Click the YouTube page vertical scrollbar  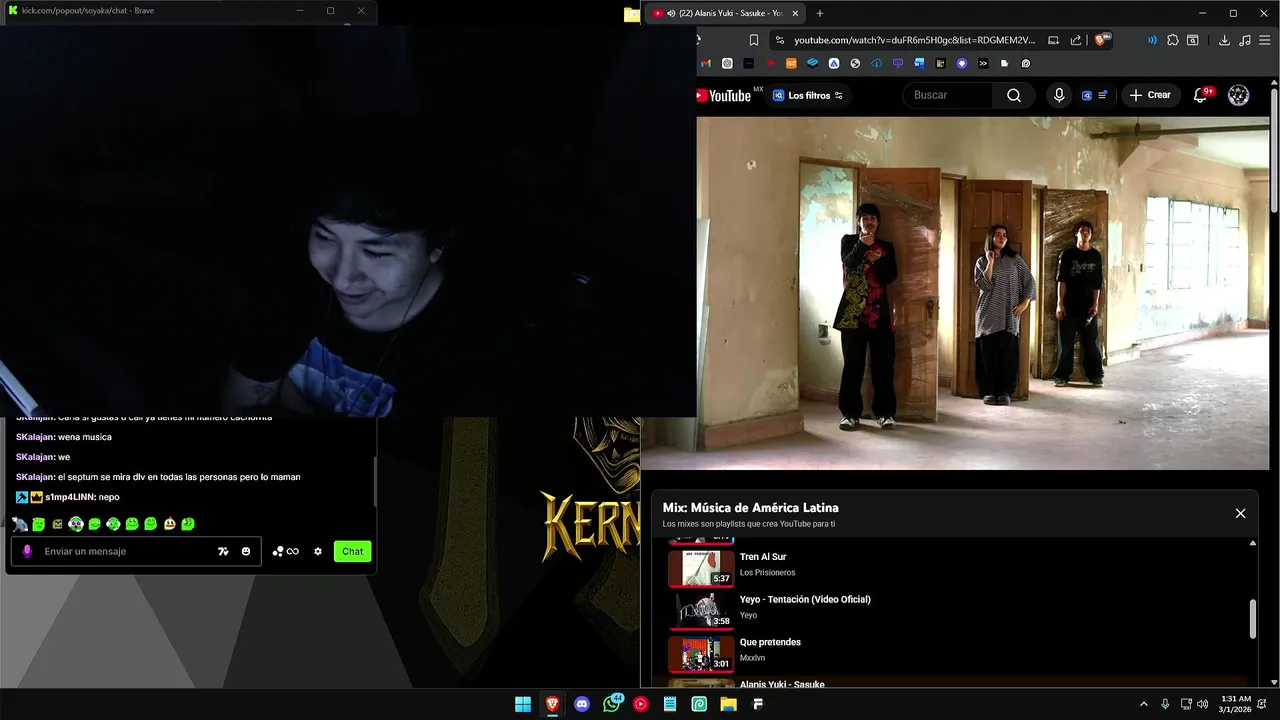tap(1274, 150)
